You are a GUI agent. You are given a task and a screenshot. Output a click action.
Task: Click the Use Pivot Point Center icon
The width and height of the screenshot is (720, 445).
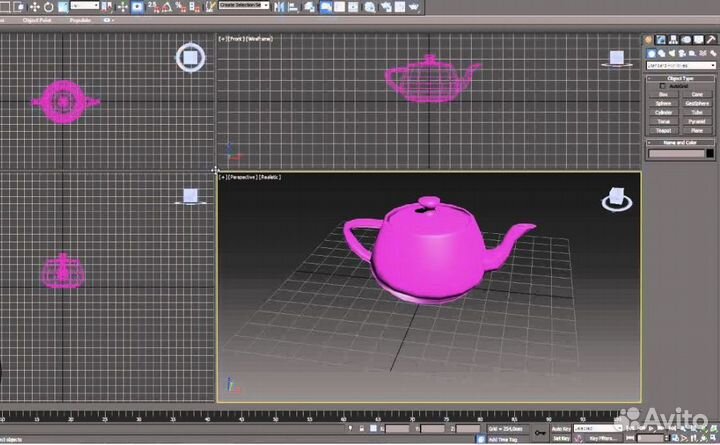coord(107,7)
